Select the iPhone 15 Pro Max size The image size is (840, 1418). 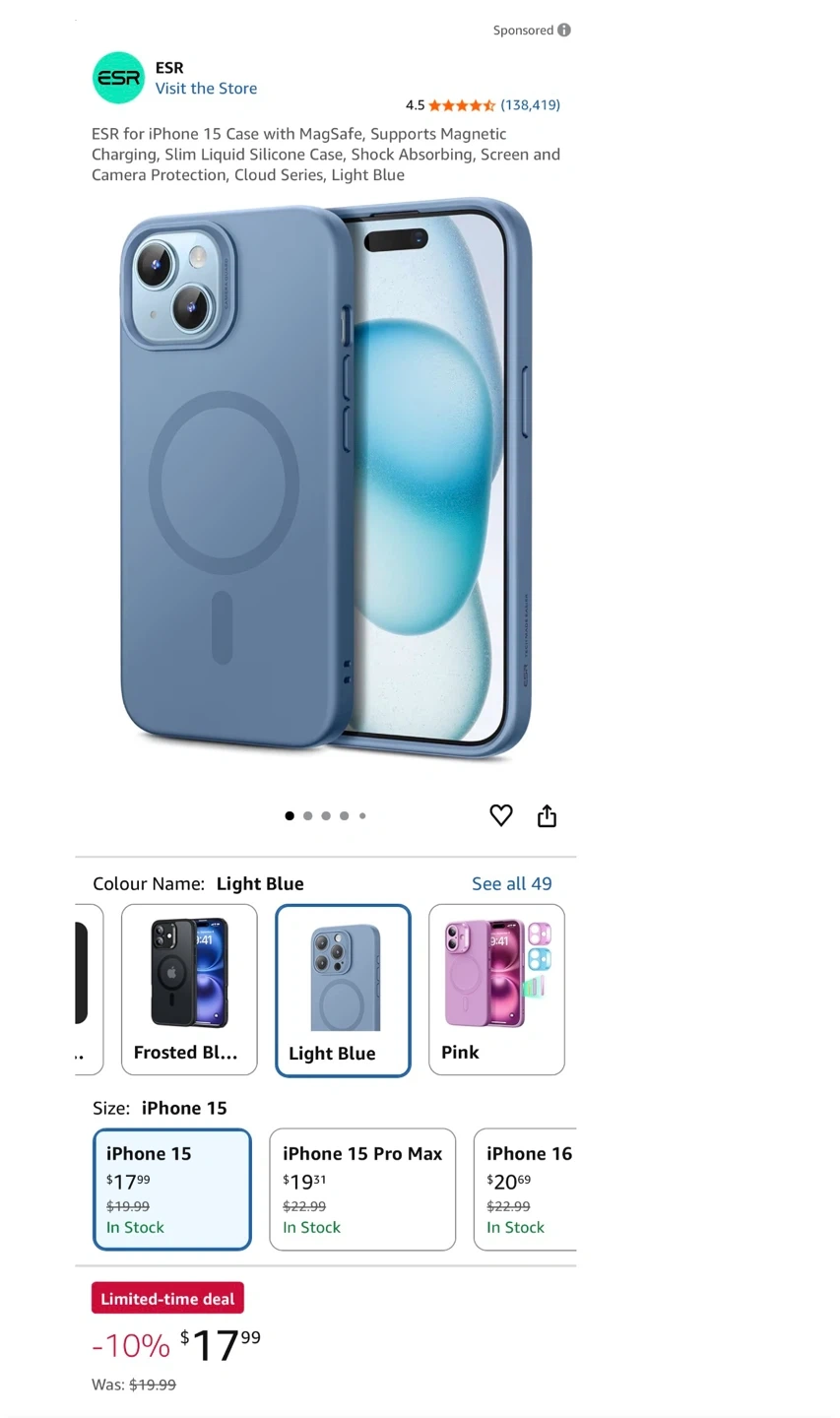(362, 1190)
